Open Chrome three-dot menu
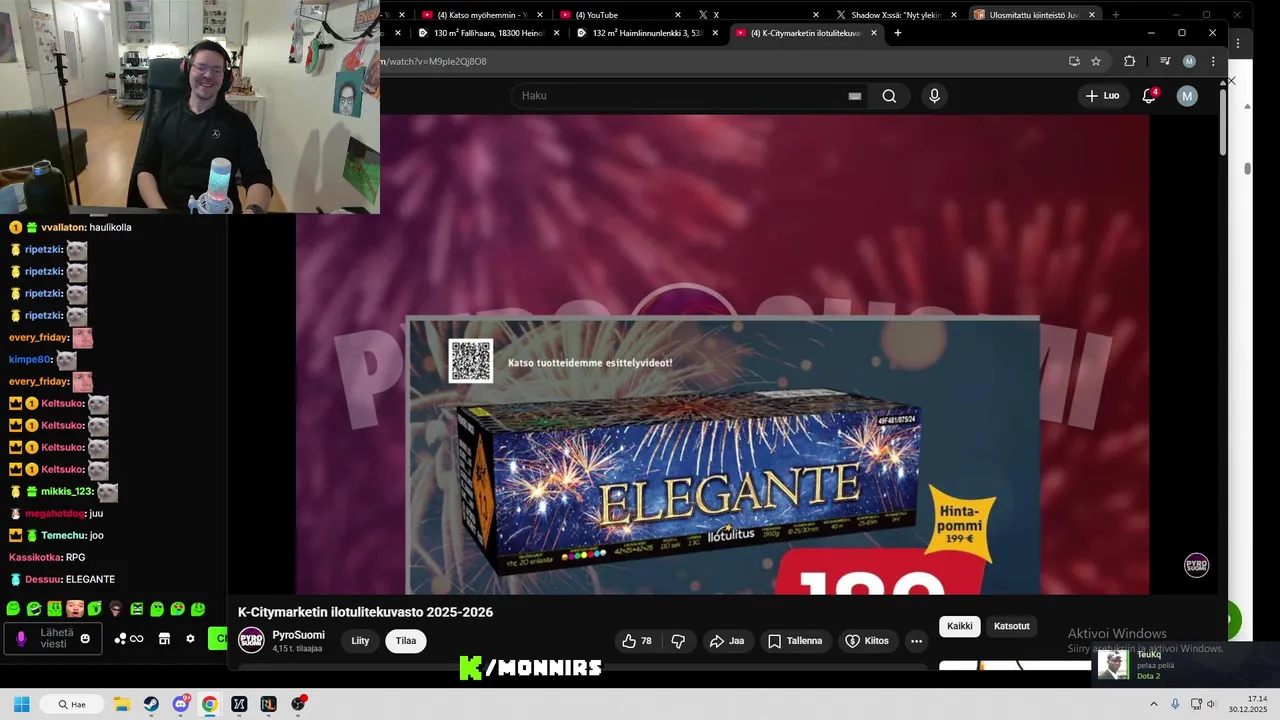1280x720 pixels. pos(1213,61)
